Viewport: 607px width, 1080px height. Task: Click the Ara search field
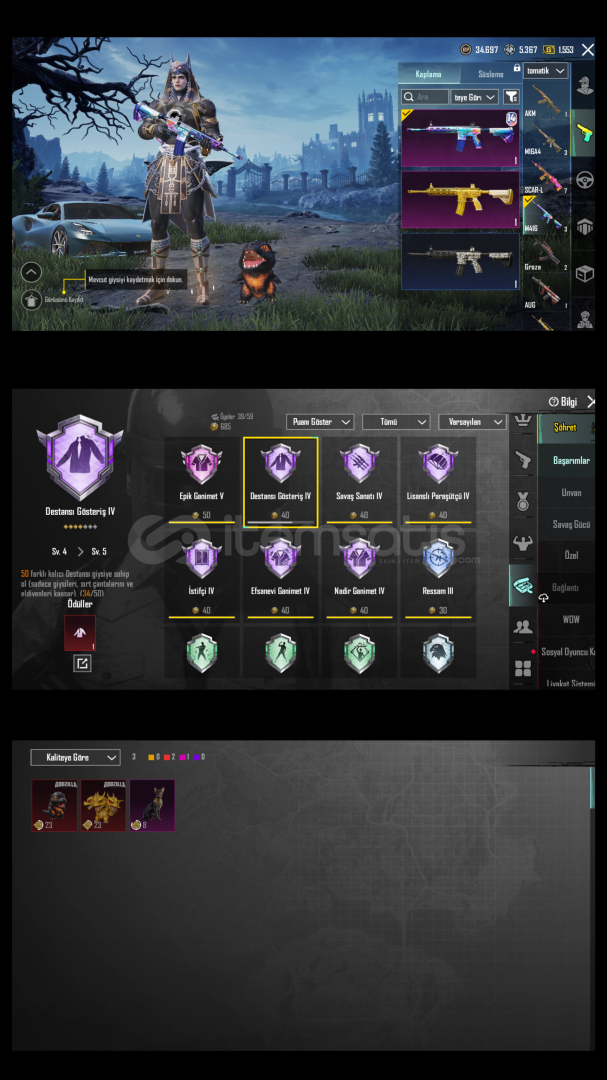pos(425,97)
